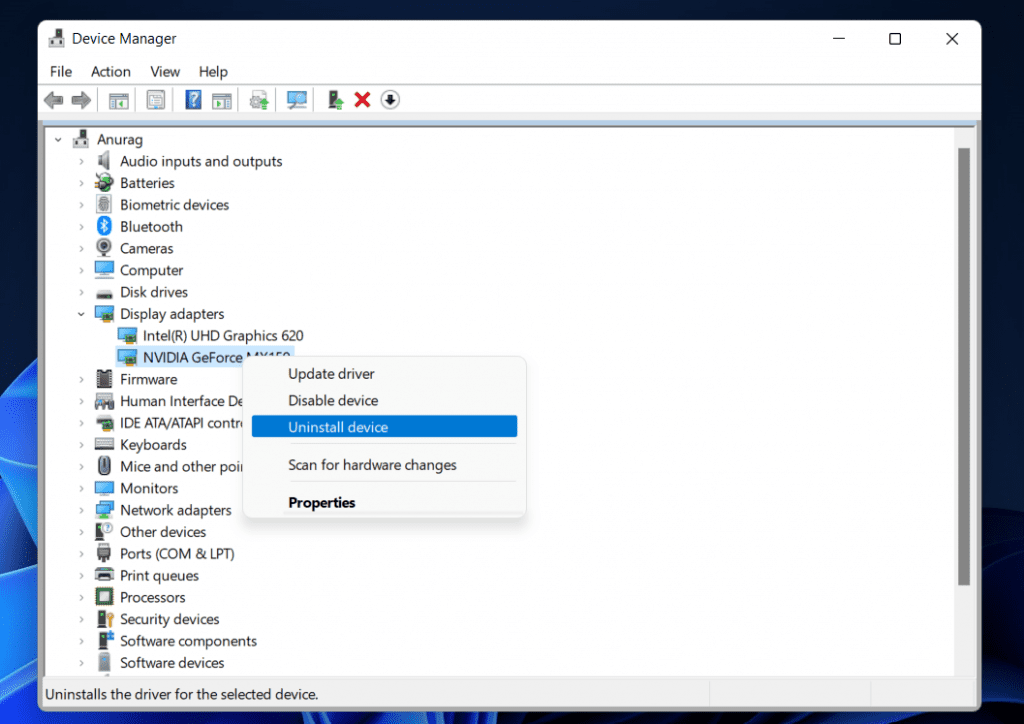Select the NVIDIA GeForce MX150 device
The image size is (1024, 724).
pyautogui.click(x=210, y=357)
